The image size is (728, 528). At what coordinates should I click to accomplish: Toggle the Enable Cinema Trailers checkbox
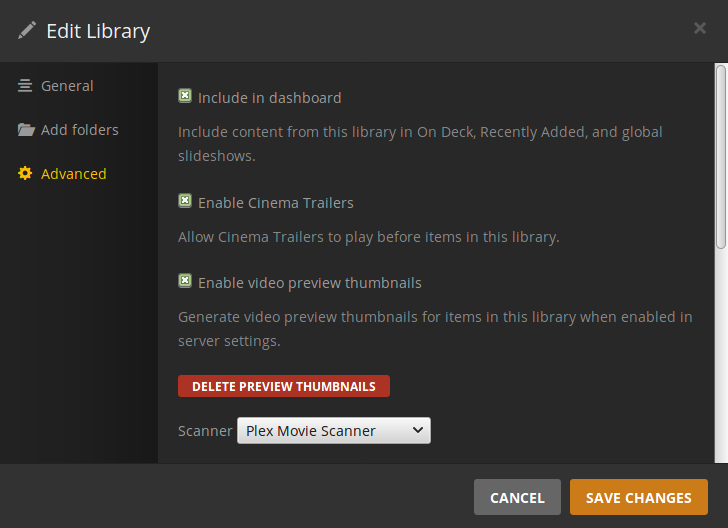point(185,201)
